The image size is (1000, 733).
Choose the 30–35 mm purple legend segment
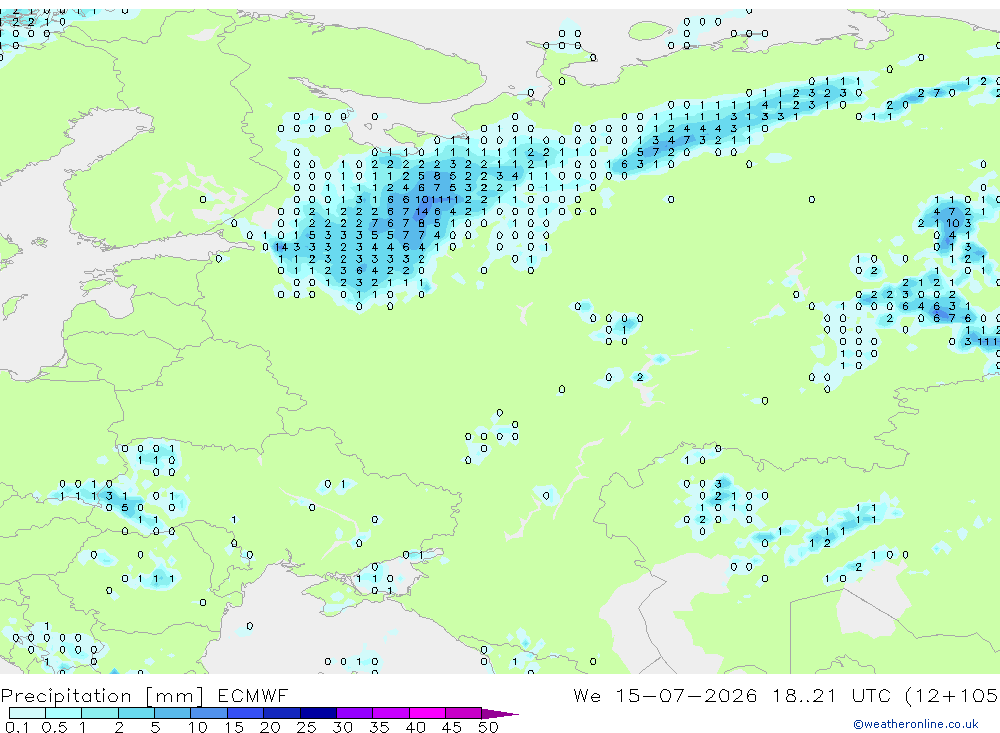(354, 713)
